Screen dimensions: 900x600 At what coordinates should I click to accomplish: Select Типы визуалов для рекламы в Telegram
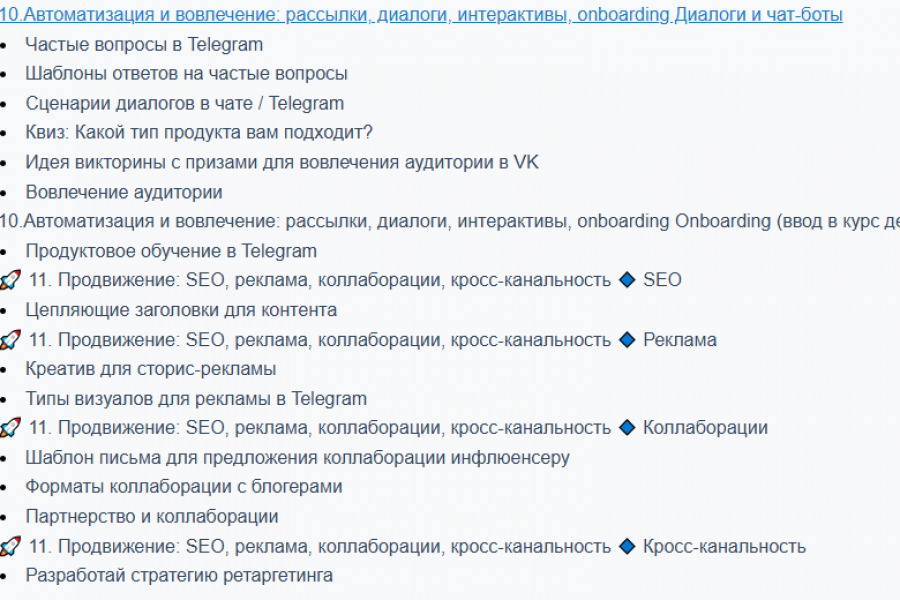coord(196,399)
